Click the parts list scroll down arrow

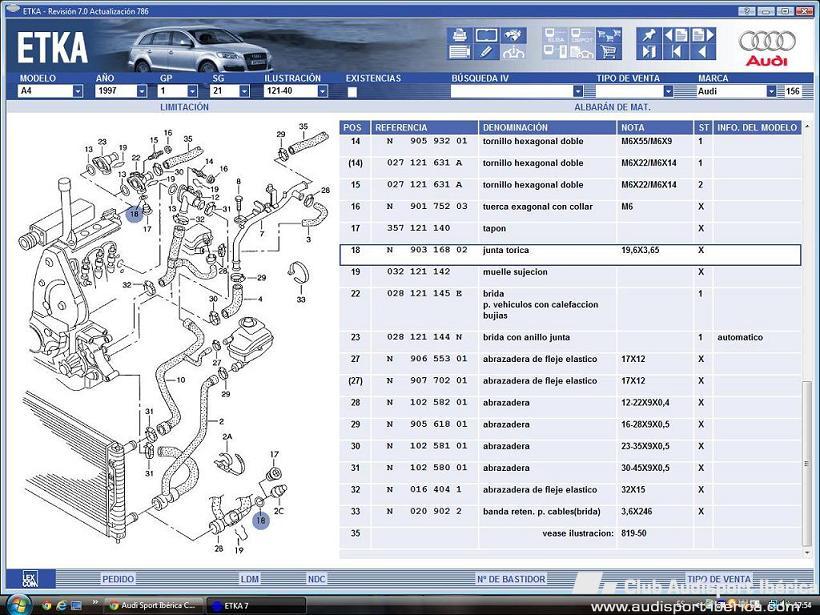(806, 552)
